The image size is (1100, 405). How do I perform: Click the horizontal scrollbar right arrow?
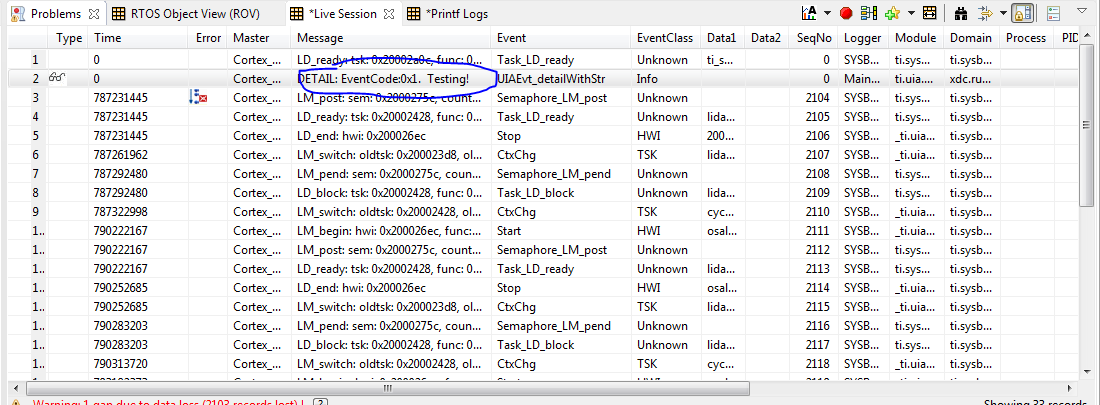1072,387
